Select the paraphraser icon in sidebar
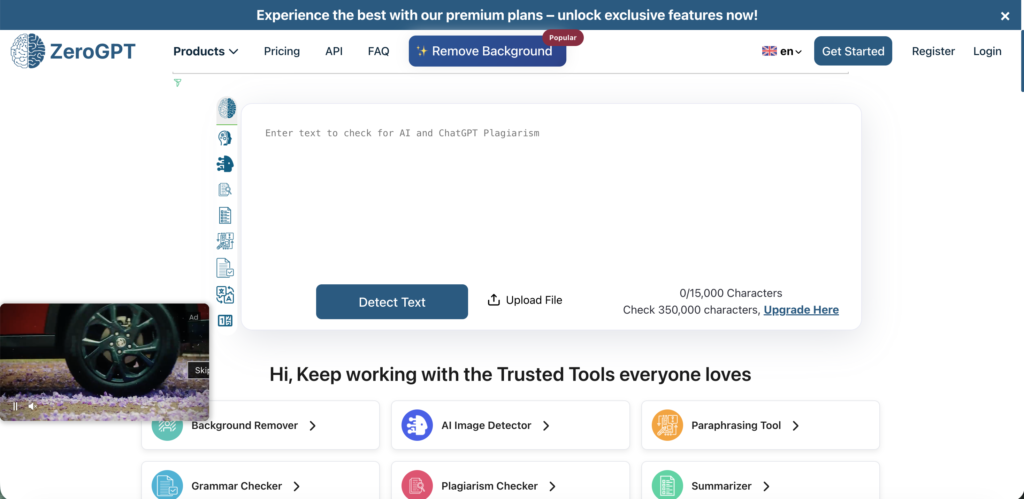The width and height of the screenshot is (1024, 499). (x=225, y=241)
